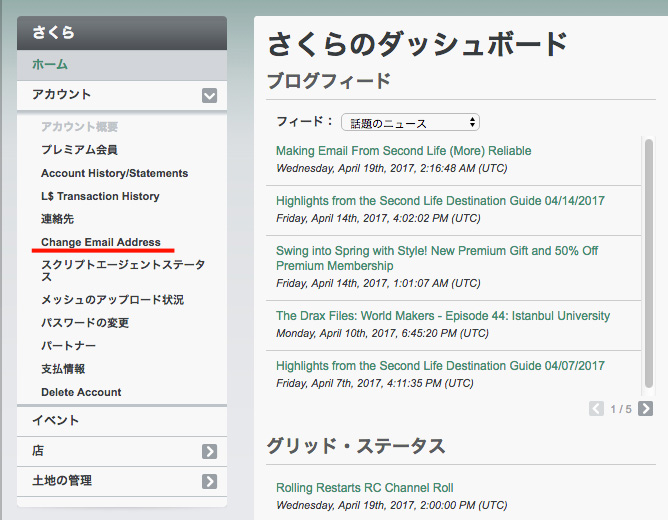The height and width of the screenshot is (520, 668).
Task: Open Rolling Restarts RC Channel Roll
Action: 364,488
